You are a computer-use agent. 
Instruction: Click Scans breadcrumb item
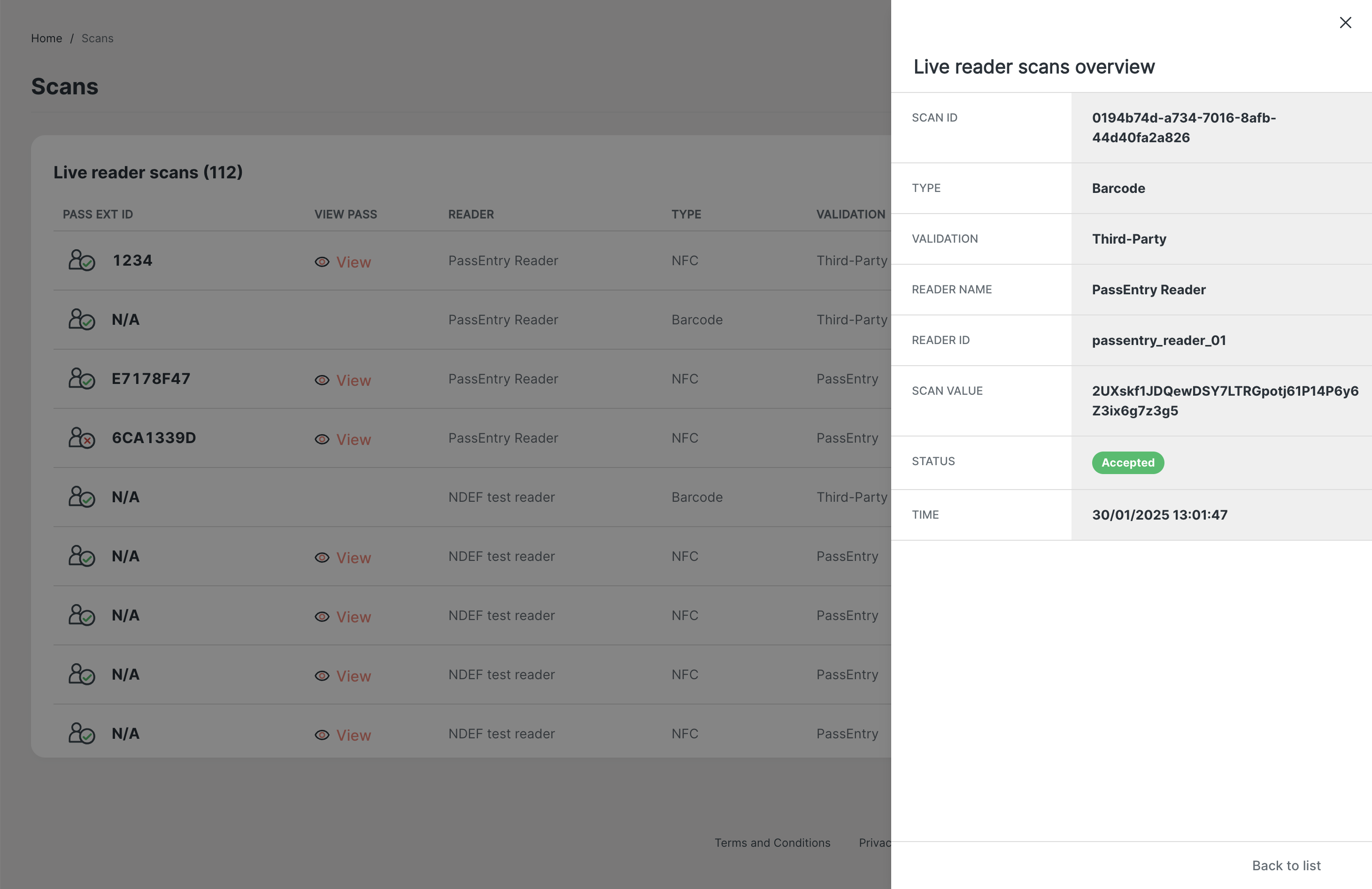(97, 38)
